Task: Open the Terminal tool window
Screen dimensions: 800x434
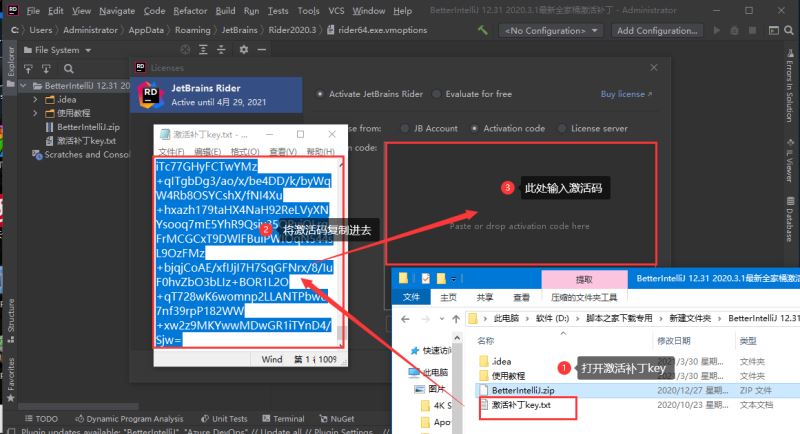Action: click(283, 419)
